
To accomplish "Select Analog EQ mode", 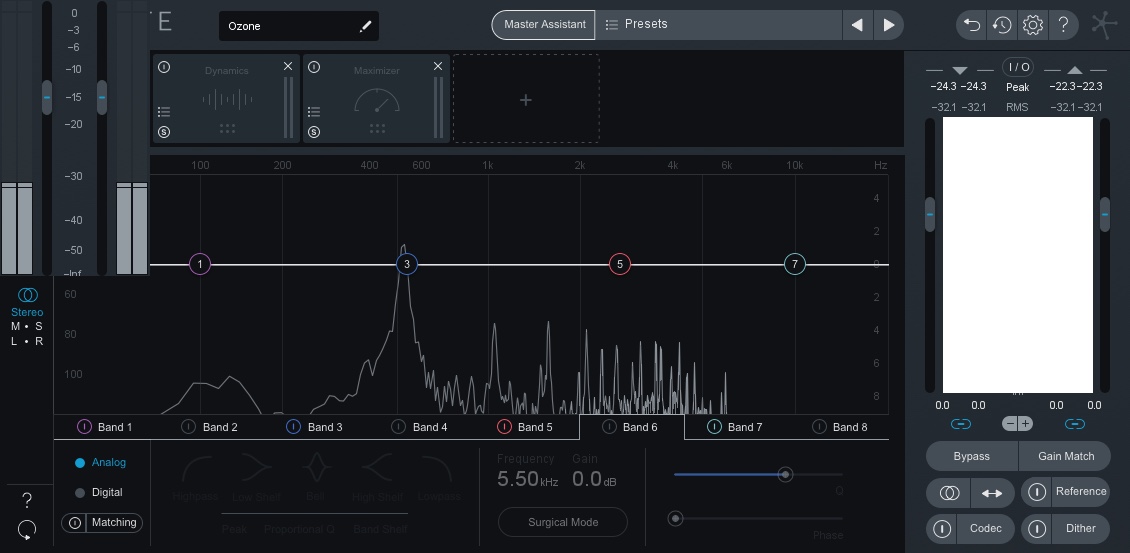I will (101, 463).
